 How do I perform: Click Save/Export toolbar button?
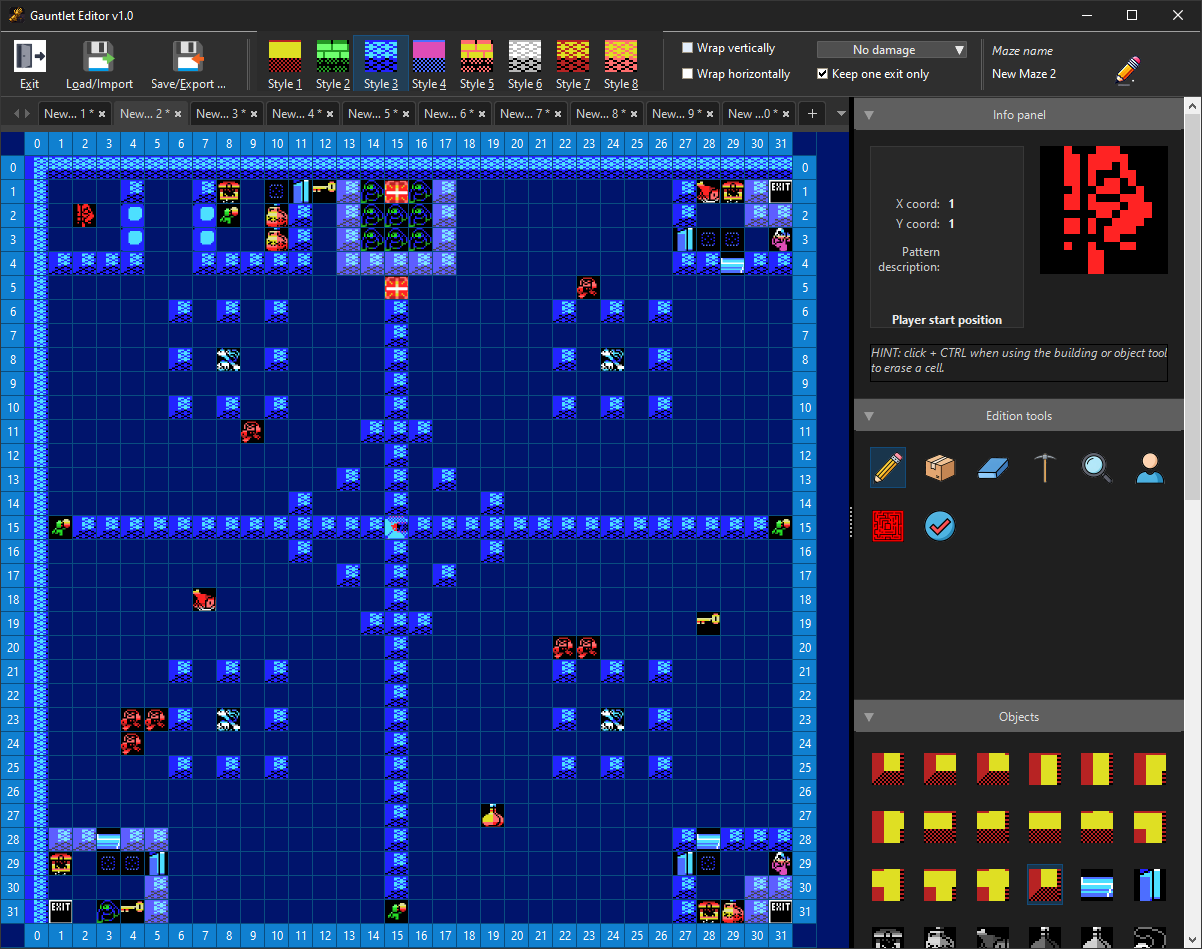(x=188, y=65)
